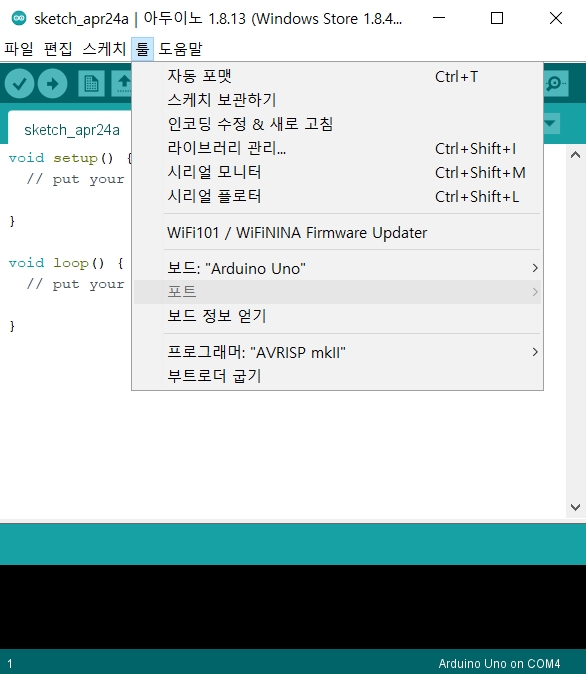The image size is (586, 674).
Task: Maximize the Arduino window
Action: 497,18
